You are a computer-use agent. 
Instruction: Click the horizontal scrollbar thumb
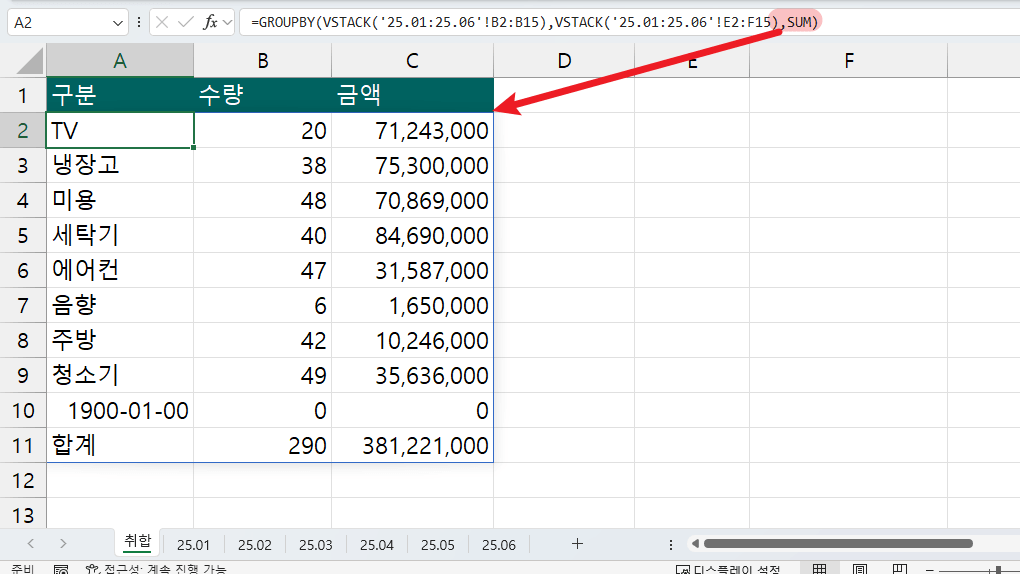838,543
